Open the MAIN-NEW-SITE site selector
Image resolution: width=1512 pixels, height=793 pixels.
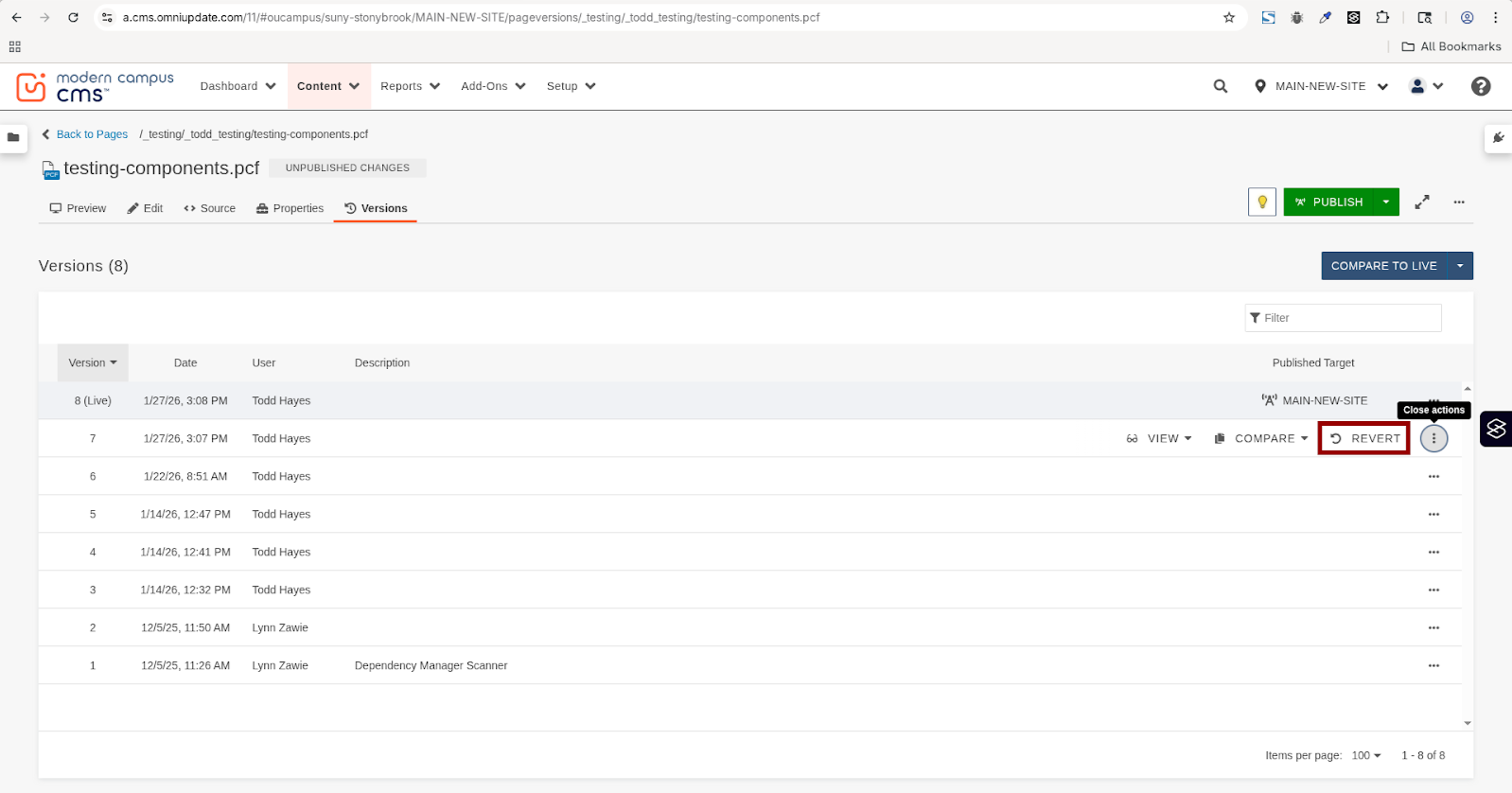point(1321,86)
